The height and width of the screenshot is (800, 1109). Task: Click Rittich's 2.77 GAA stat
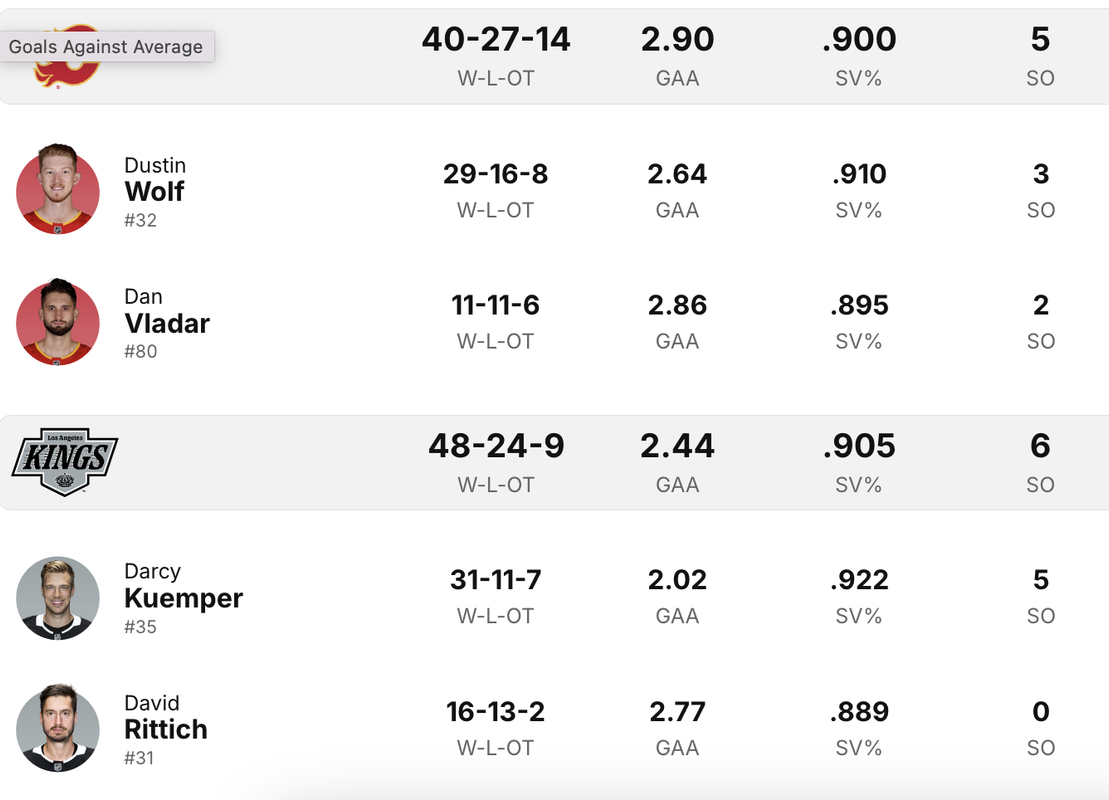(x=677, y=712)
